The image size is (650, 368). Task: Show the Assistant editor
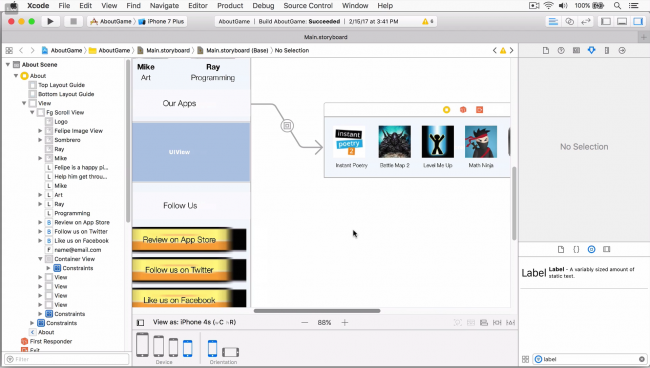pos(570,22)
